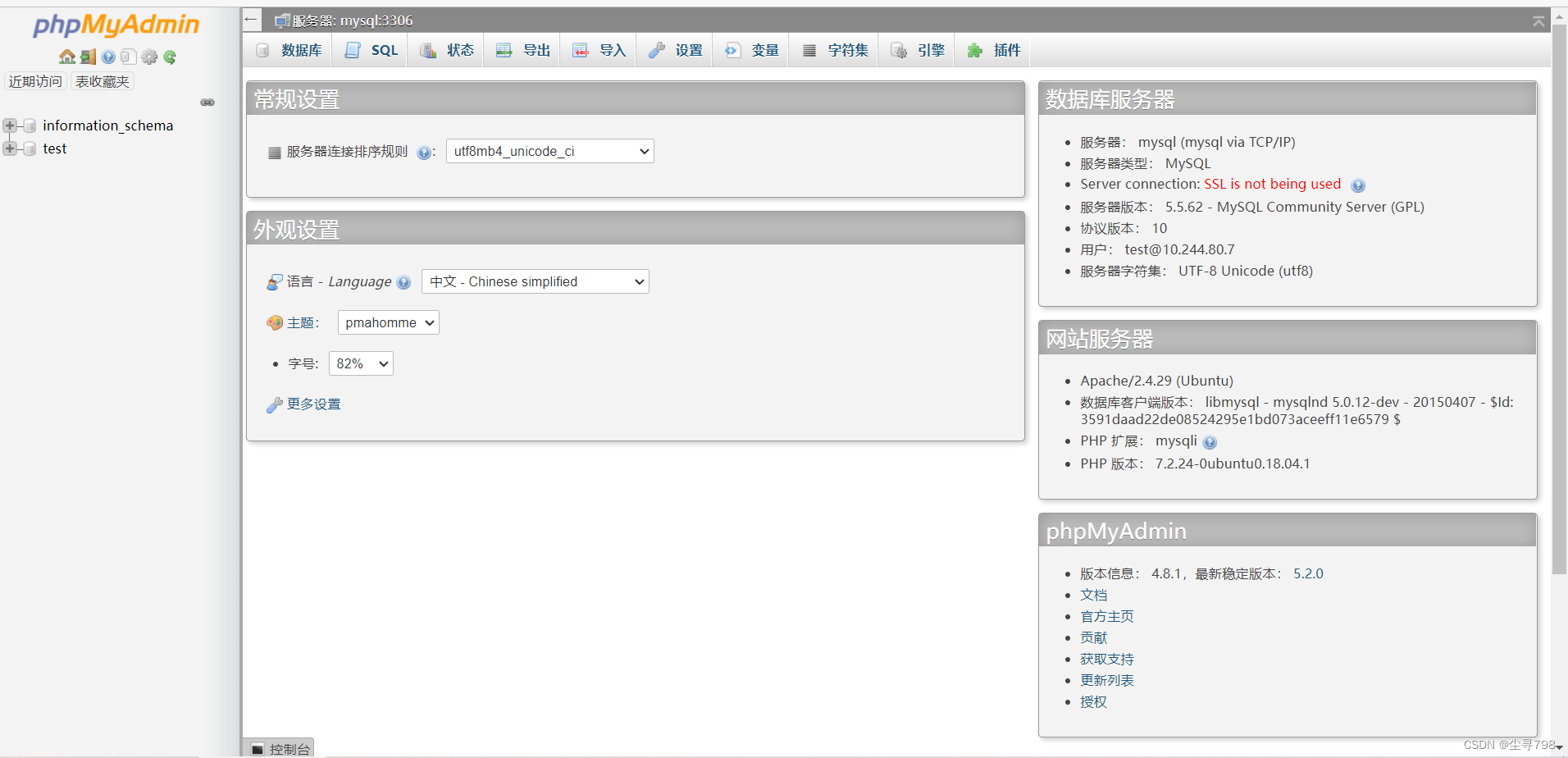This screenshot has height=758, width=1568.
Task: Open the navigation panel settings gear
Action: pyautogui.click(x=149, y=57)
